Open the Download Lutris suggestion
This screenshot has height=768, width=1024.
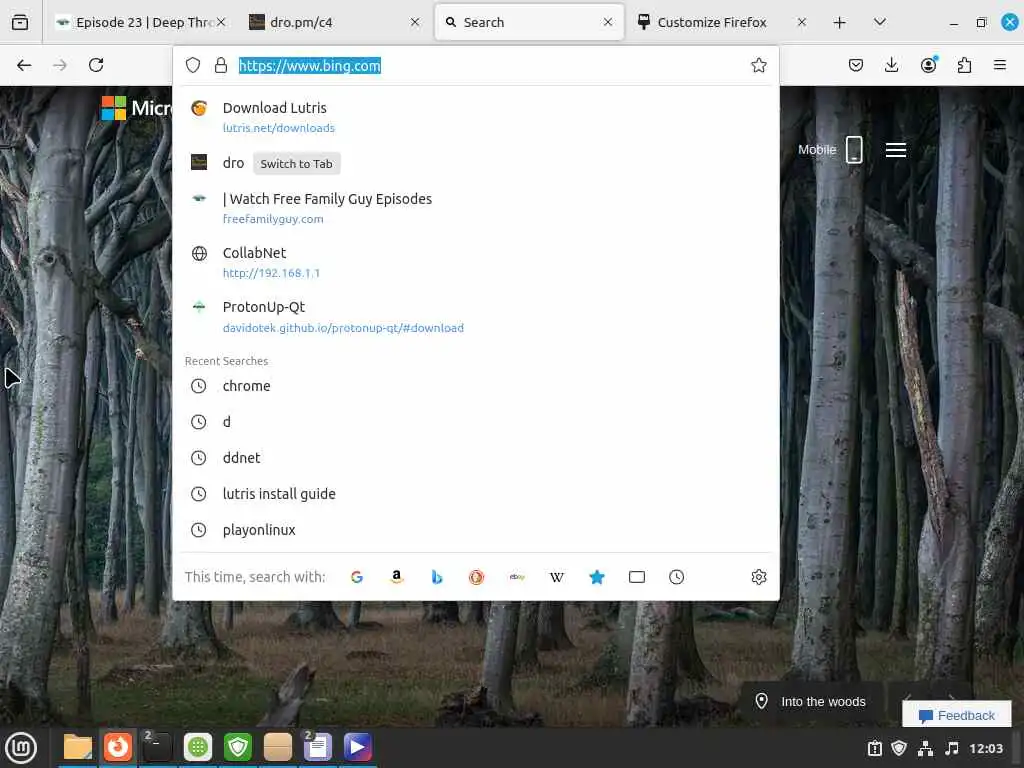click(475, 117)
